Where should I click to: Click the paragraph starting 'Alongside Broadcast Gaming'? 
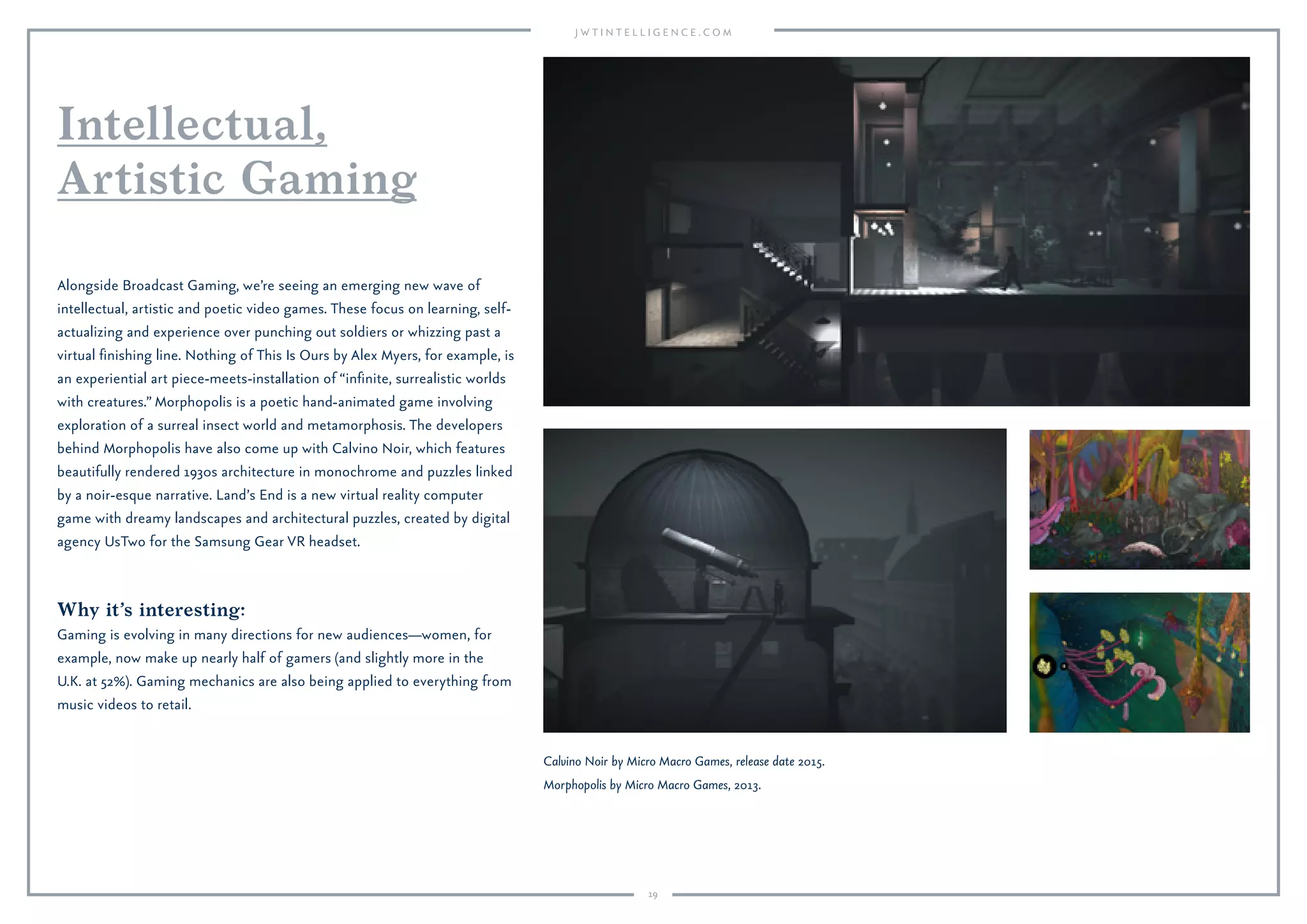coord(285,414)
